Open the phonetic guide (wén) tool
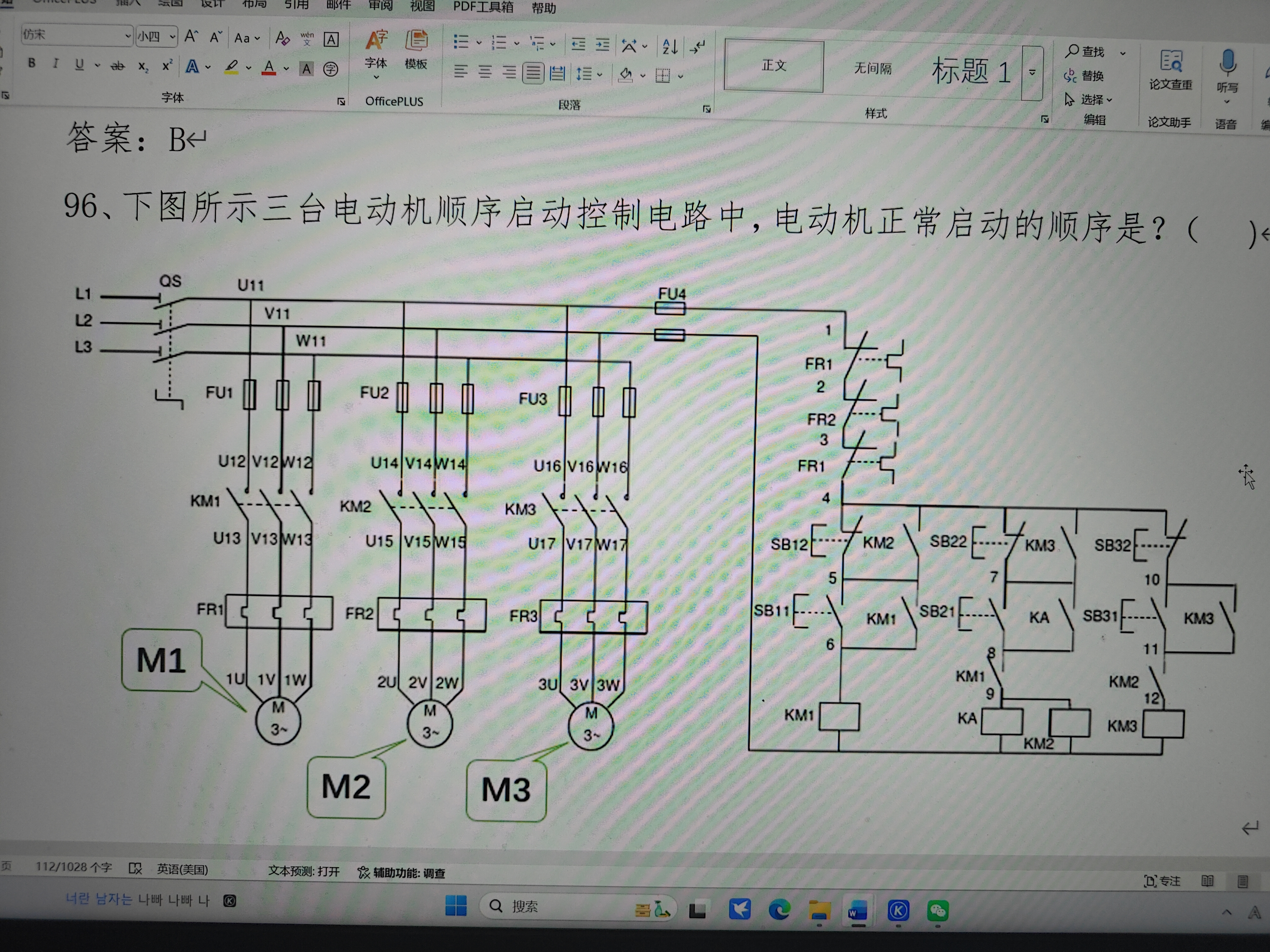Viewport: 1270px width, 952px height. (x=307, y=38)
